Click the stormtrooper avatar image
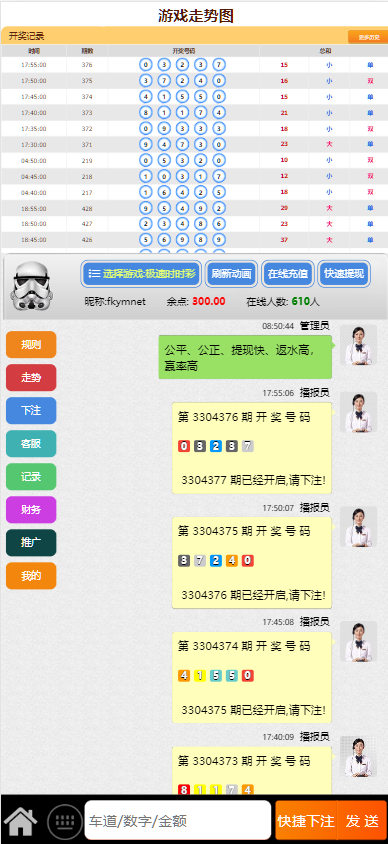Screen dimensions: 388x844 point(32,286)
